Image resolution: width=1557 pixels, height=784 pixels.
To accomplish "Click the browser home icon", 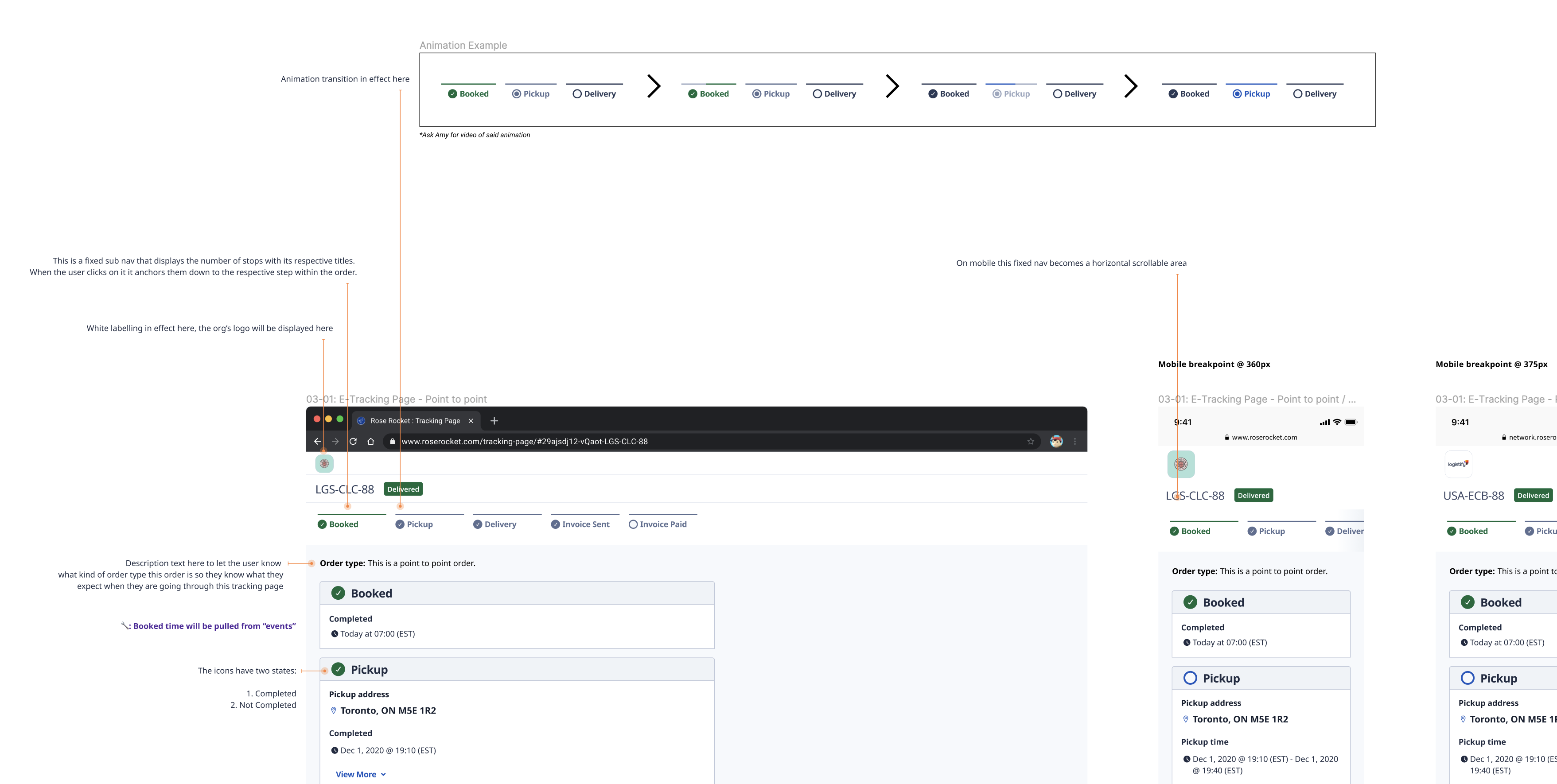I will [370, 441].
